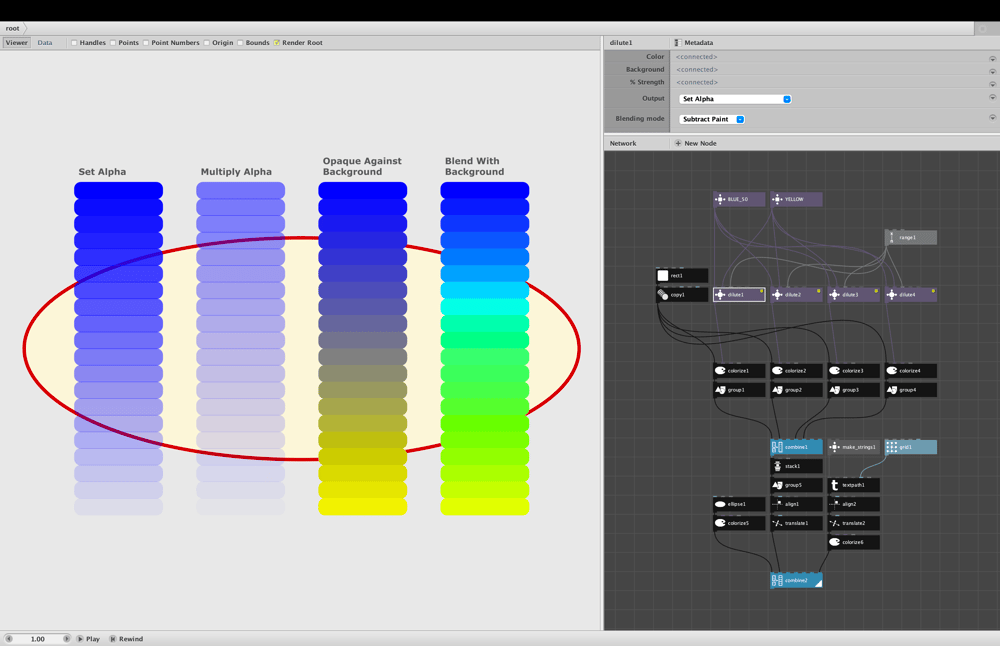The image size is (1000, 646).
Task: Click the Play button
Action: pos(89,638)
